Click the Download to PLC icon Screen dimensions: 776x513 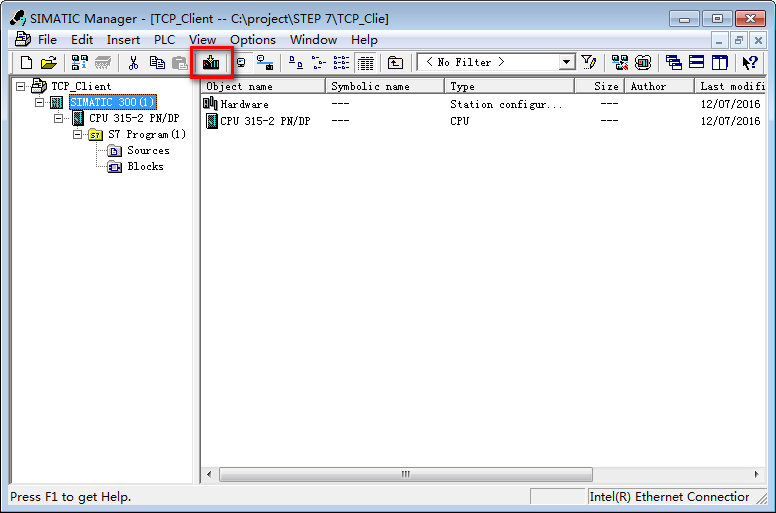pos(211,62)
